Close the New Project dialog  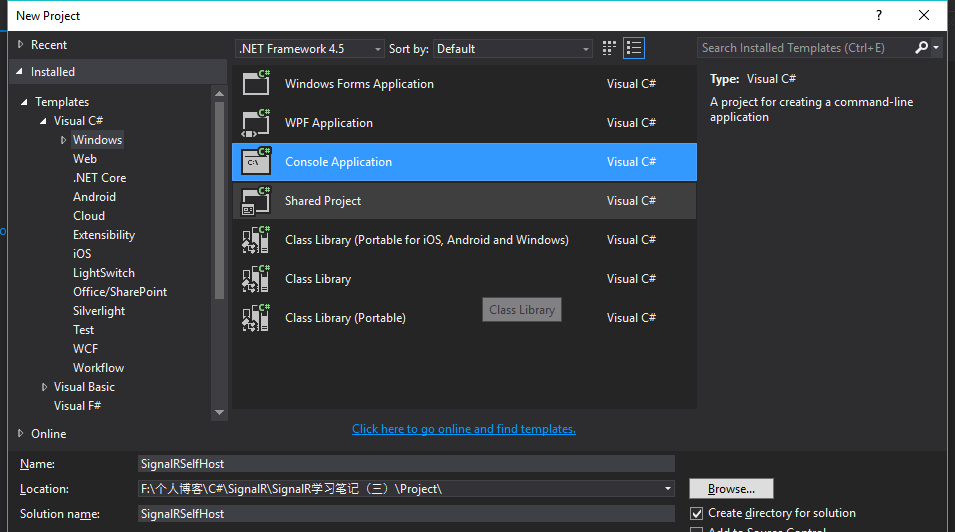pyautogui.click(x=924, y=15)
